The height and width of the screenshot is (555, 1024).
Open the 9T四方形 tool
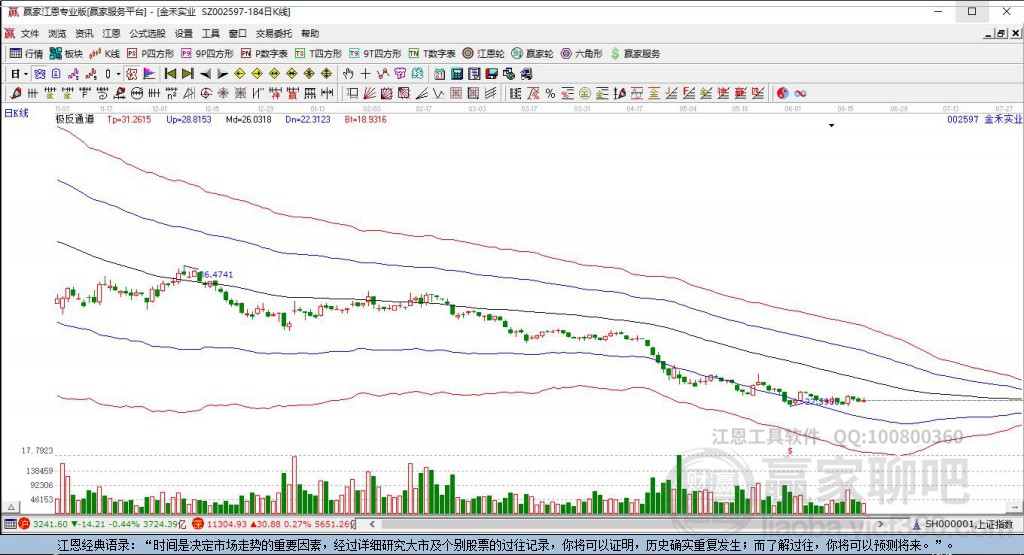point(376,54)
